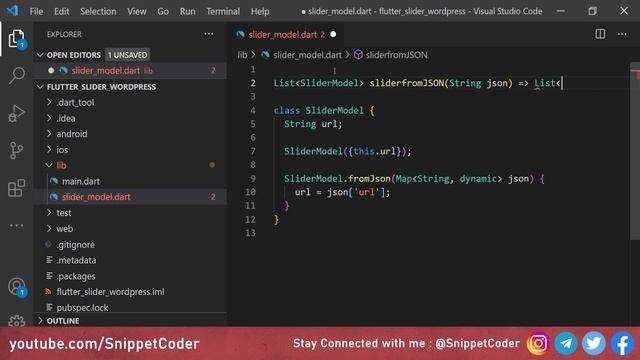
Task: Click the .gitignore file icon
Action: tap(49, 244)
